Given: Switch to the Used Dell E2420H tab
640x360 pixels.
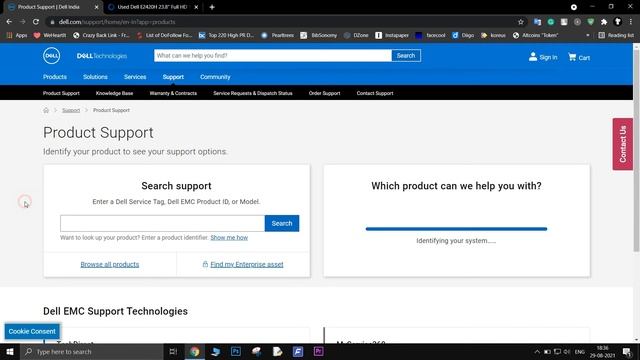Looking at the screenshot, I should click(x=152, y=7).
